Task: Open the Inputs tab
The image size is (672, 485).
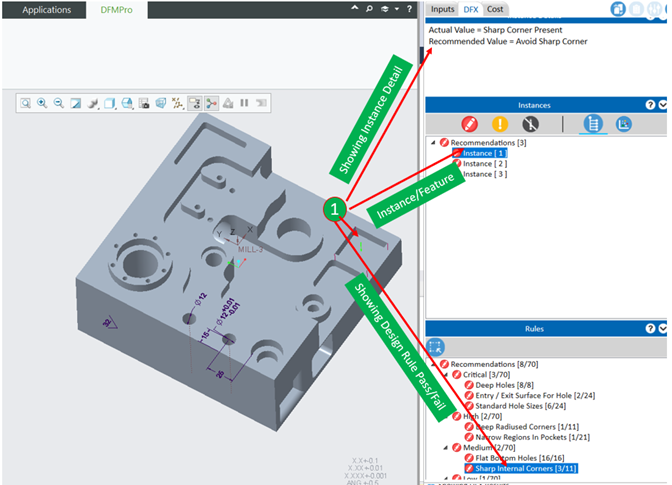Action: pos(442,9)
